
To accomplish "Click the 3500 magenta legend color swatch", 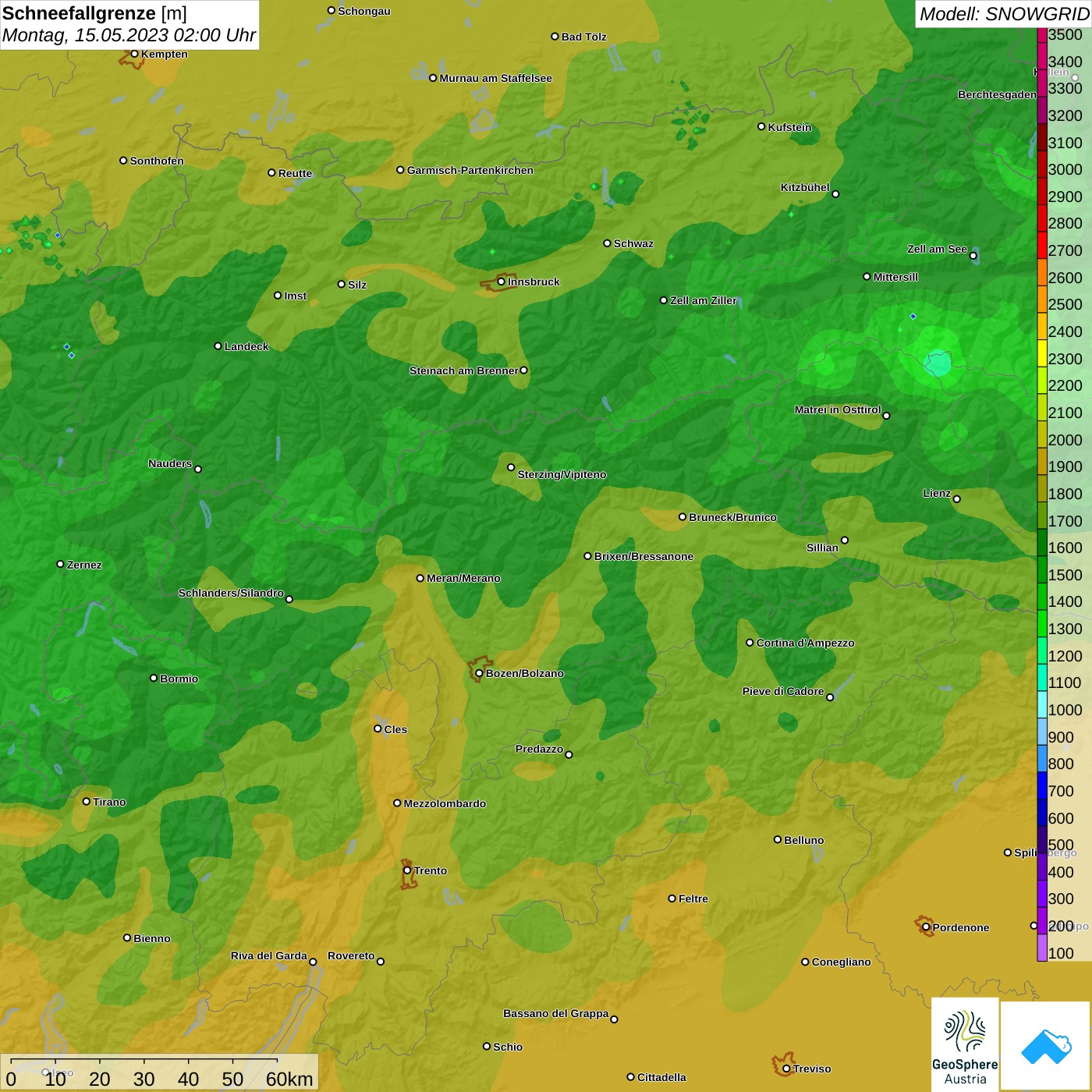I will click(1042, 35).
